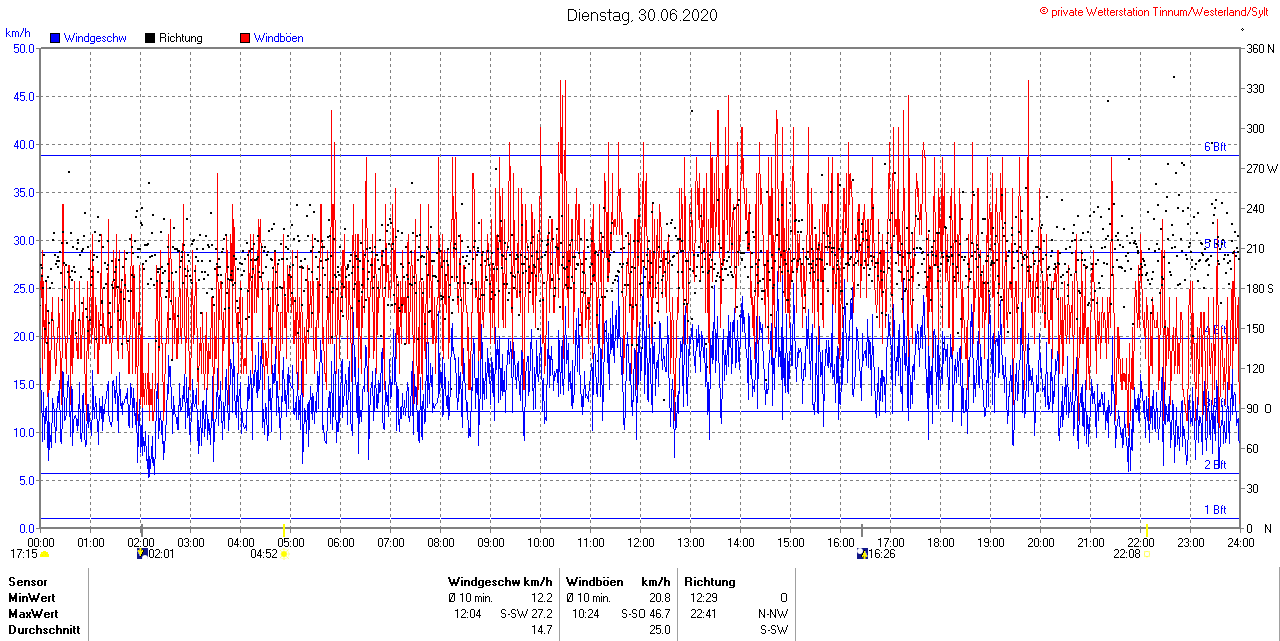
Task: Click the MinWert row label
Action: [32, 598]
